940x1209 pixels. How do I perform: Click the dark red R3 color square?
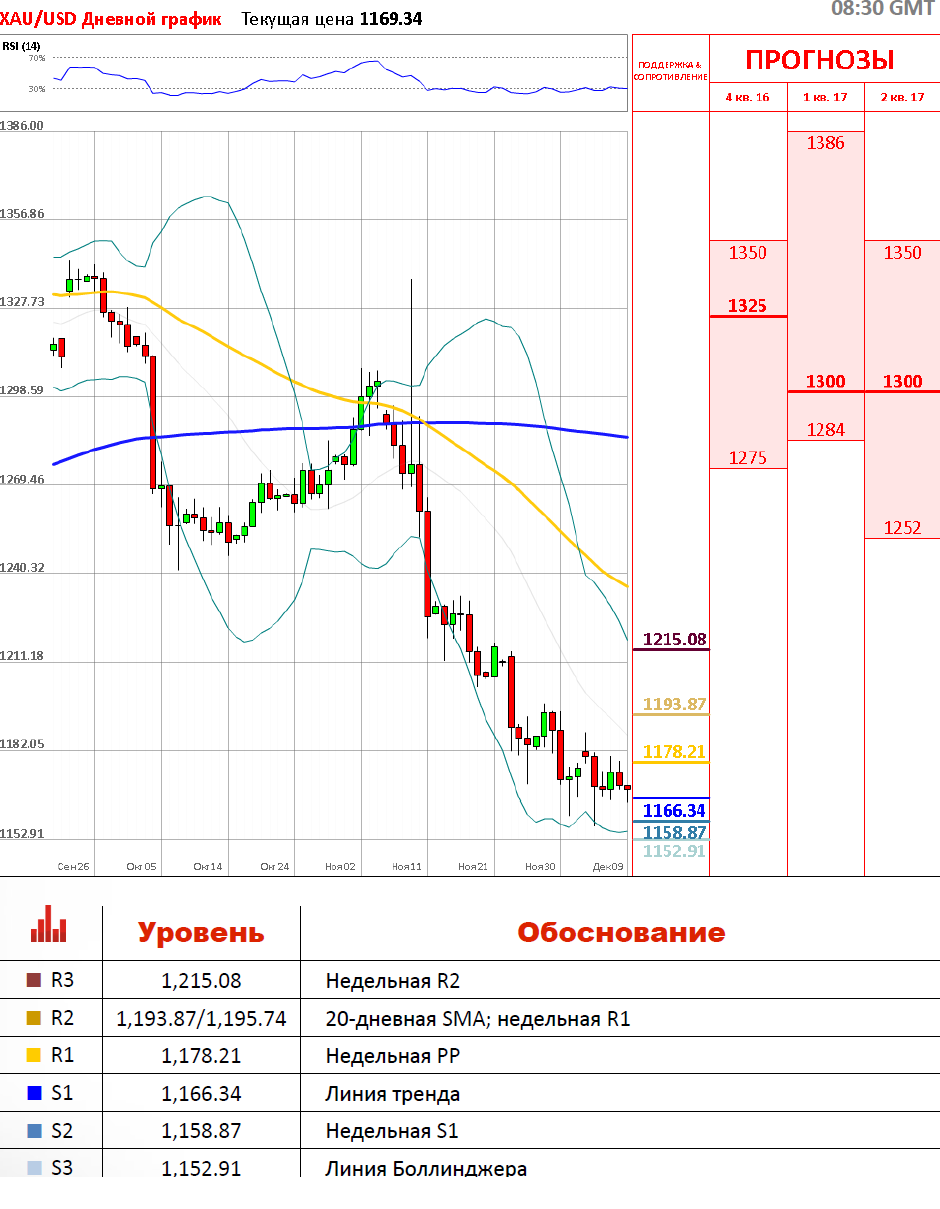(x=33, y=981)
